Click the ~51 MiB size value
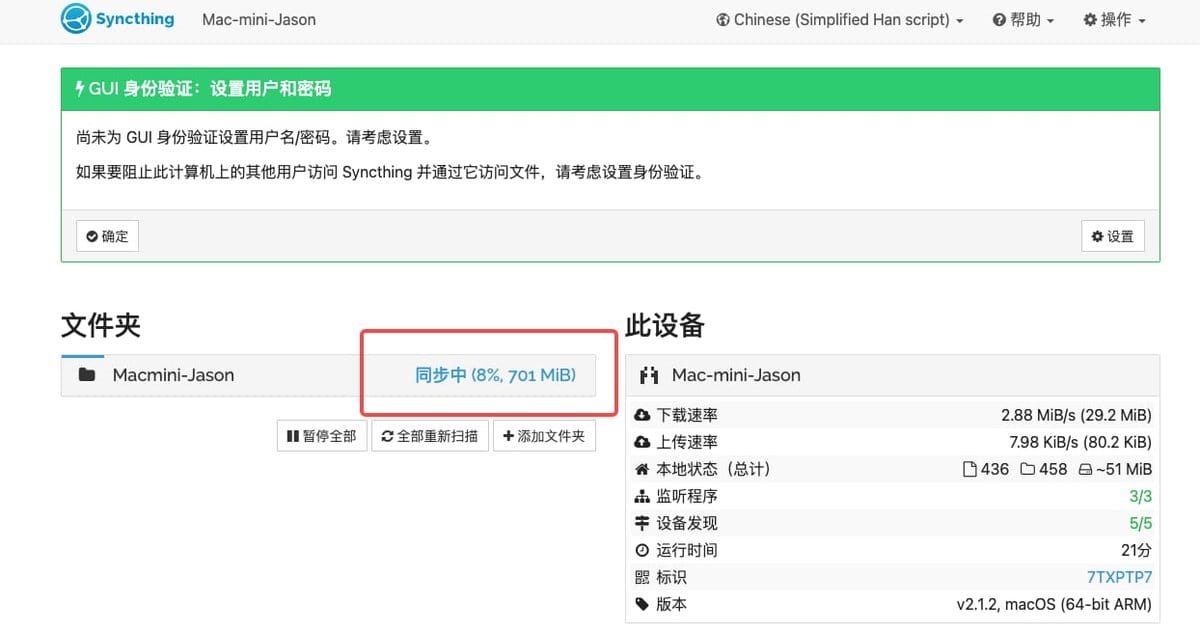This screenshot has height=631, width=1200. (1124, 469)
